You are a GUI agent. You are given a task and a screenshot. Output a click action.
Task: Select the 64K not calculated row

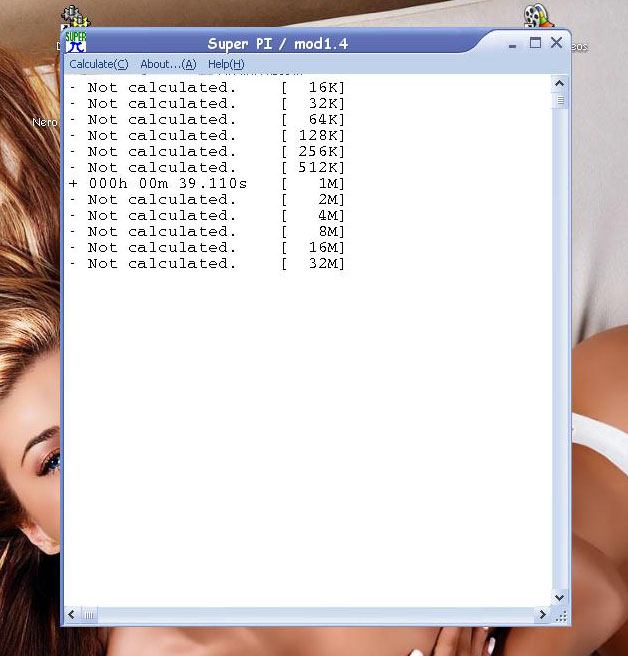click(x=207, y=120)
